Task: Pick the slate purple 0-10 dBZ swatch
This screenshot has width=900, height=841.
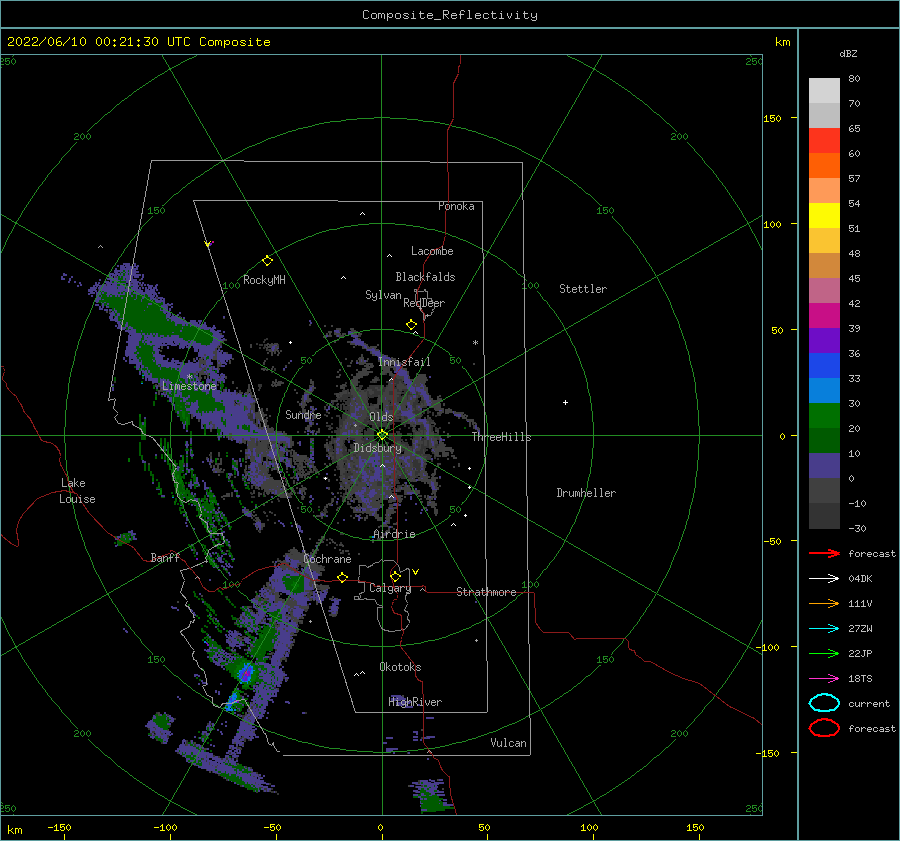Action: 824,466
